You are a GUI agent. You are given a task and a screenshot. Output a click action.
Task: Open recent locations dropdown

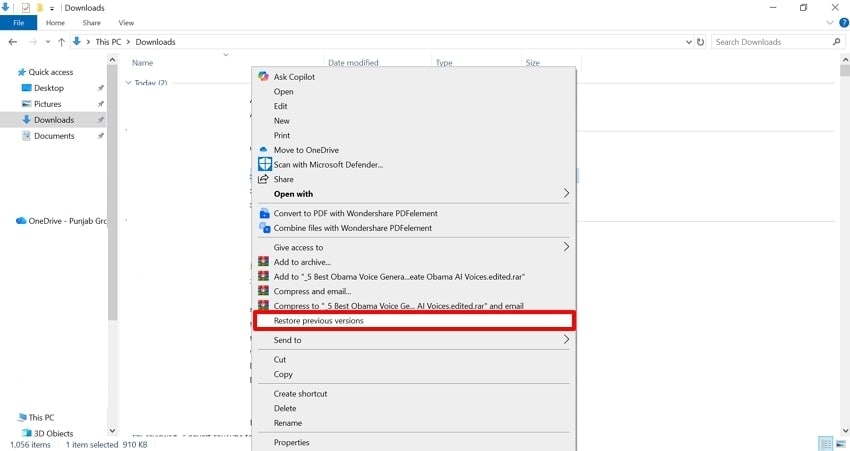coord(48,42)
